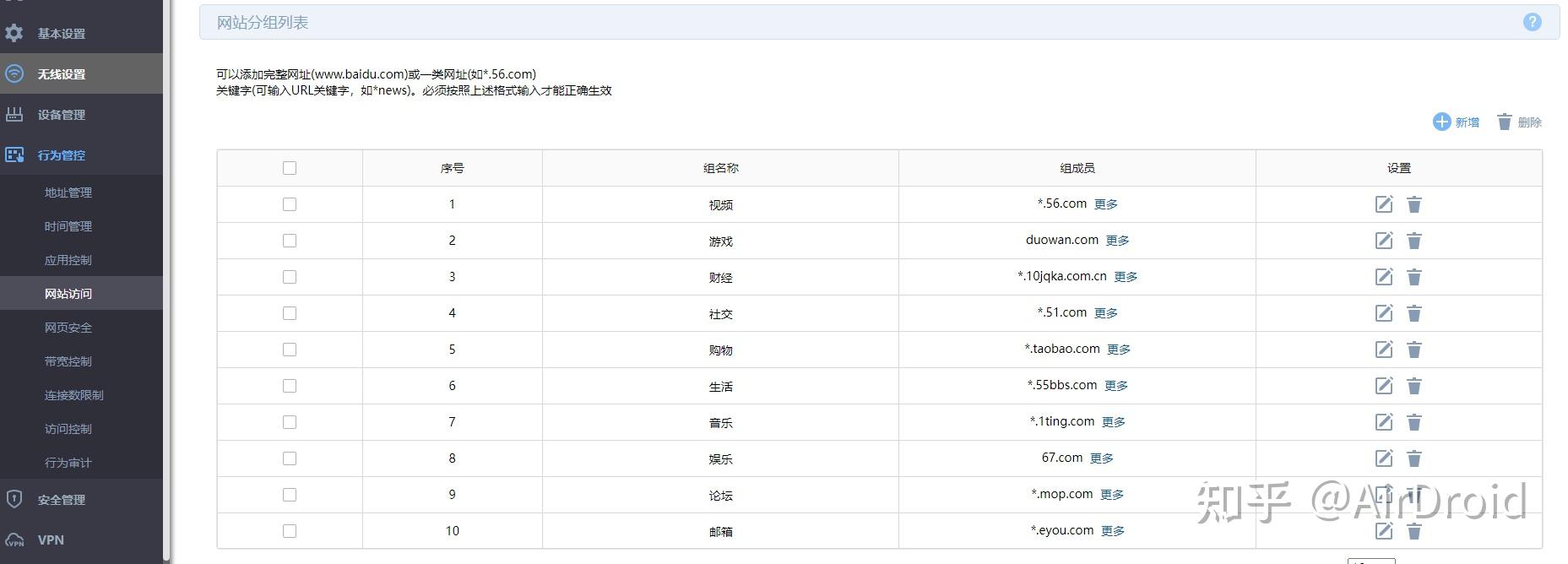Image resolution: width=1568 pixels, height=564 pixels.
Task: Open 基本设置 in the sidebar
Action: [61, 34]
